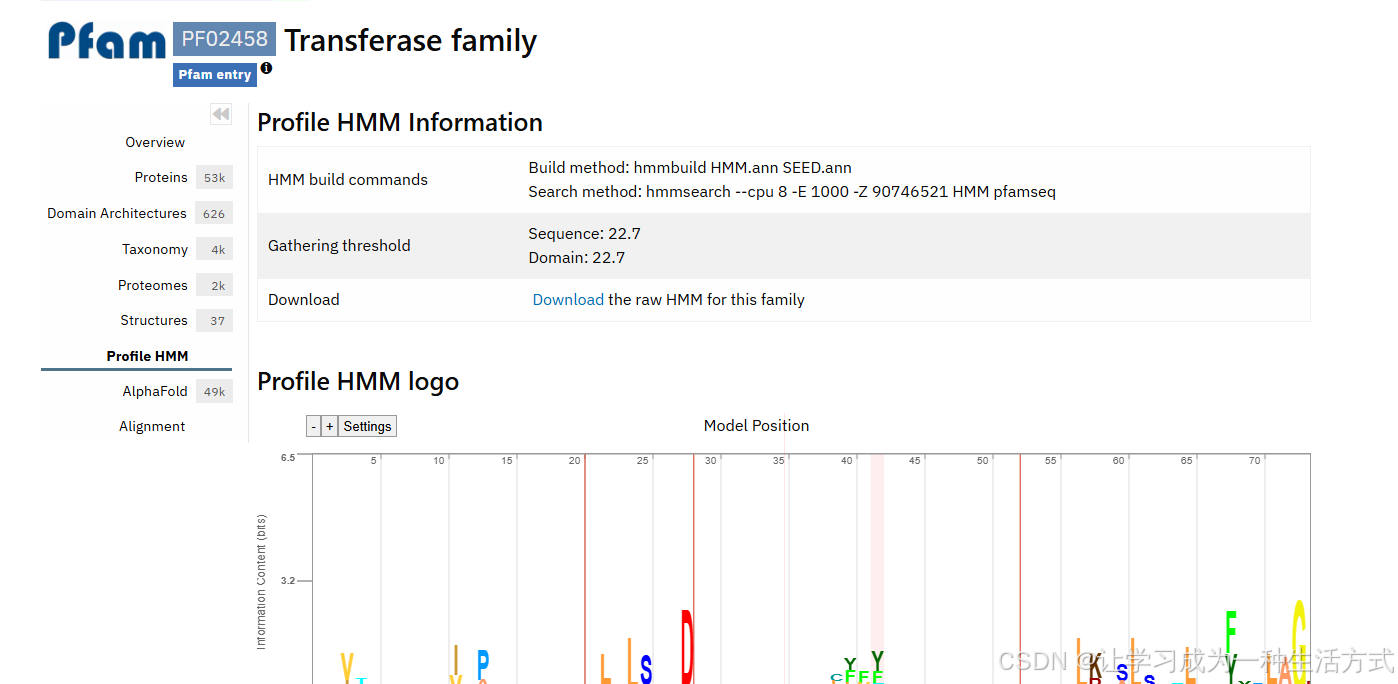
Task: Open the AlphaFold section
Action: [x=155, y=391]
